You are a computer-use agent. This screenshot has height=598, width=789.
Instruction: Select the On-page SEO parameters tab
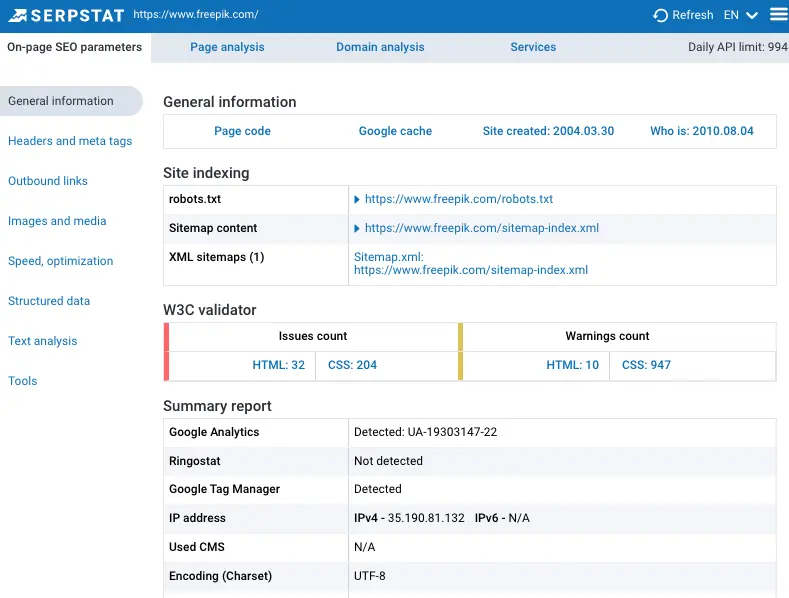pyautogui.click(x=74, y=47)
